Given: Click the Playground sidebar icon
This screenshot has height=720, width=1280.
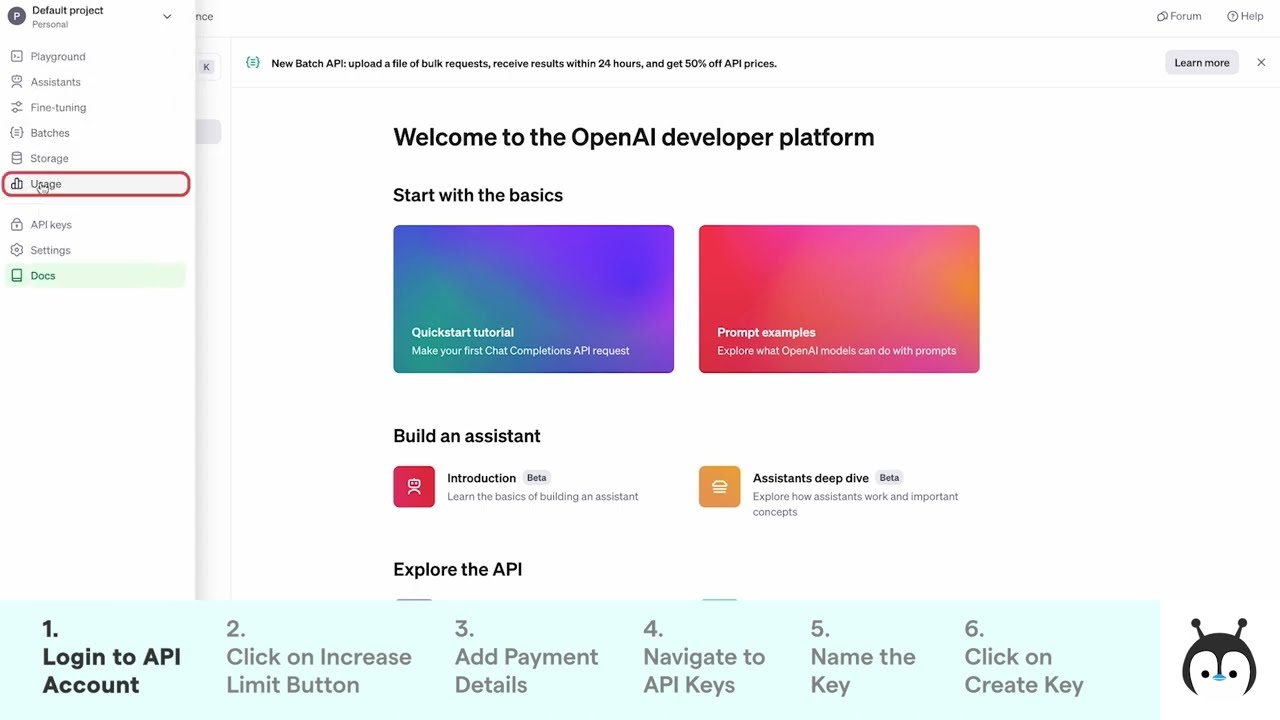Looking at the screenshot, I should click(16, 56).
